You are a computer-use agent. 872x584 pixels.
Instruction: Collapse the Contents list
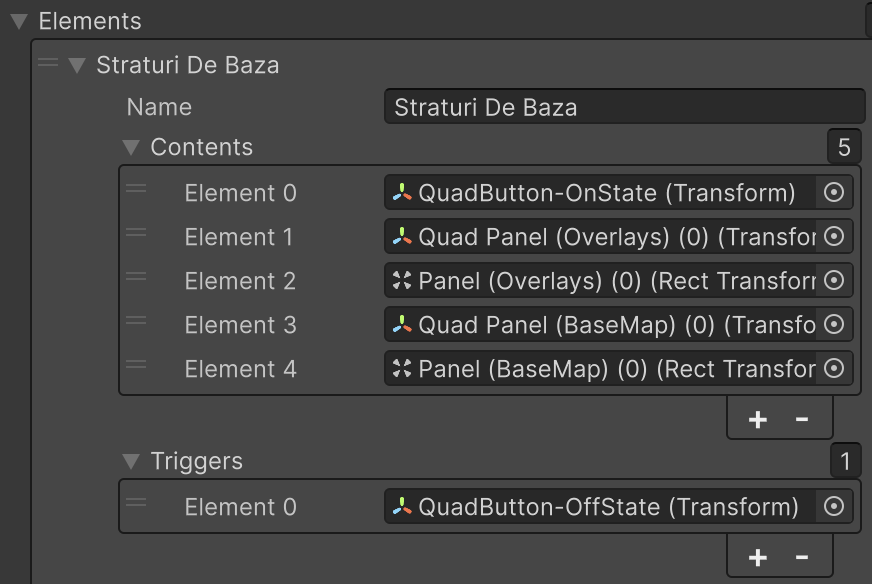point(131,147)
